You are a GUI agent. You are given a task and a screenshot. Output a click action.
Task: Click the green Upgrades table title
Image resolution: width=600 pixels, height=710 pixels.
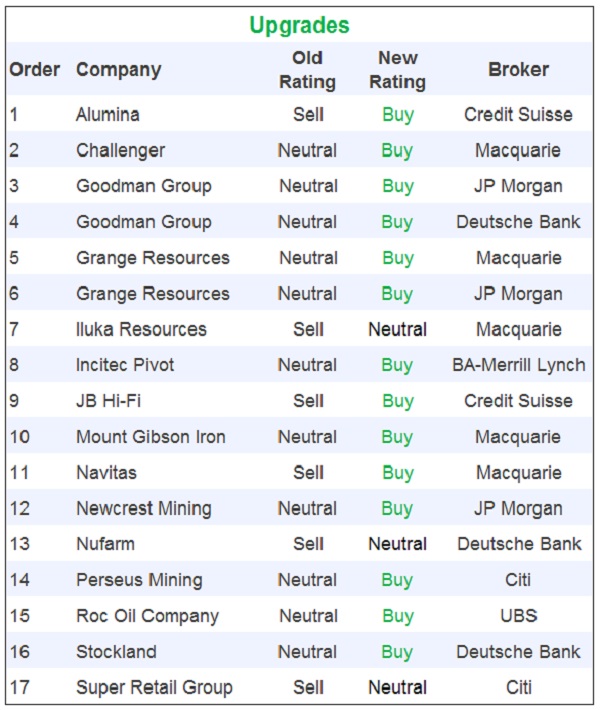coord(299,25)
